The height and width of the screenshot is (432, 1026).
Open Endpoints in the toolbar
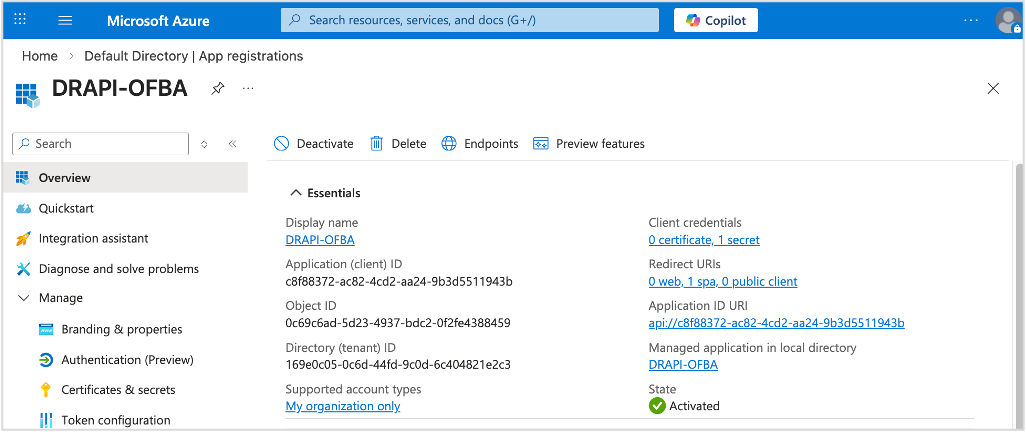point(480,144)
